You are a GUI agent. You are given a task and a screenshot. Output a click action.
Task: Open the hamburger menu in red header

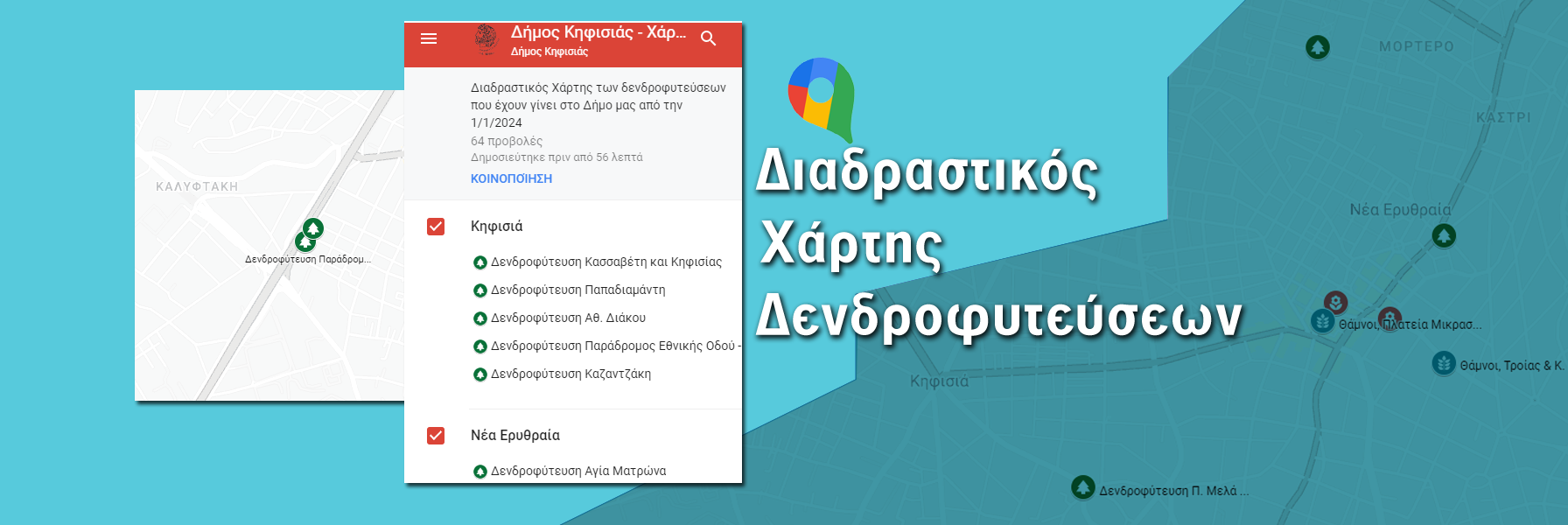(x=429, y=38)
